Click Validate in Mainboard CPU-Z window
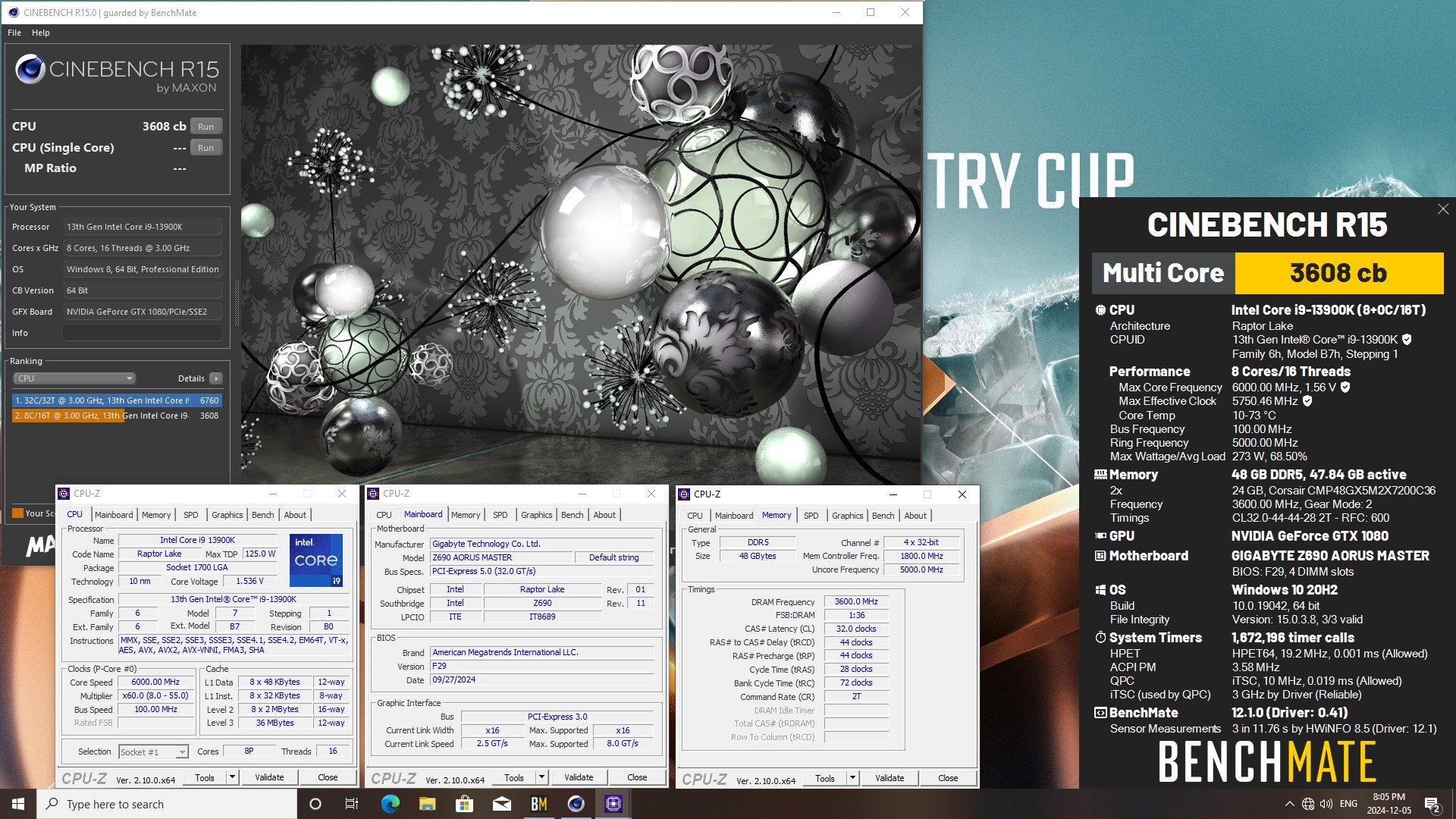The height and width of the screenshot is (819, 1456). pos(579,777)
